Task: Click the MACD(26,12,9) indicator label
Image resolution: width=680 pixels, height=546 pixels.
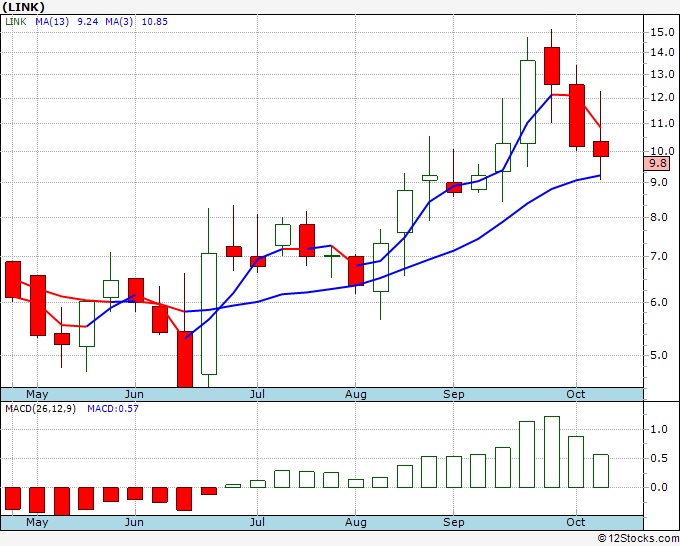Action: 40,409
